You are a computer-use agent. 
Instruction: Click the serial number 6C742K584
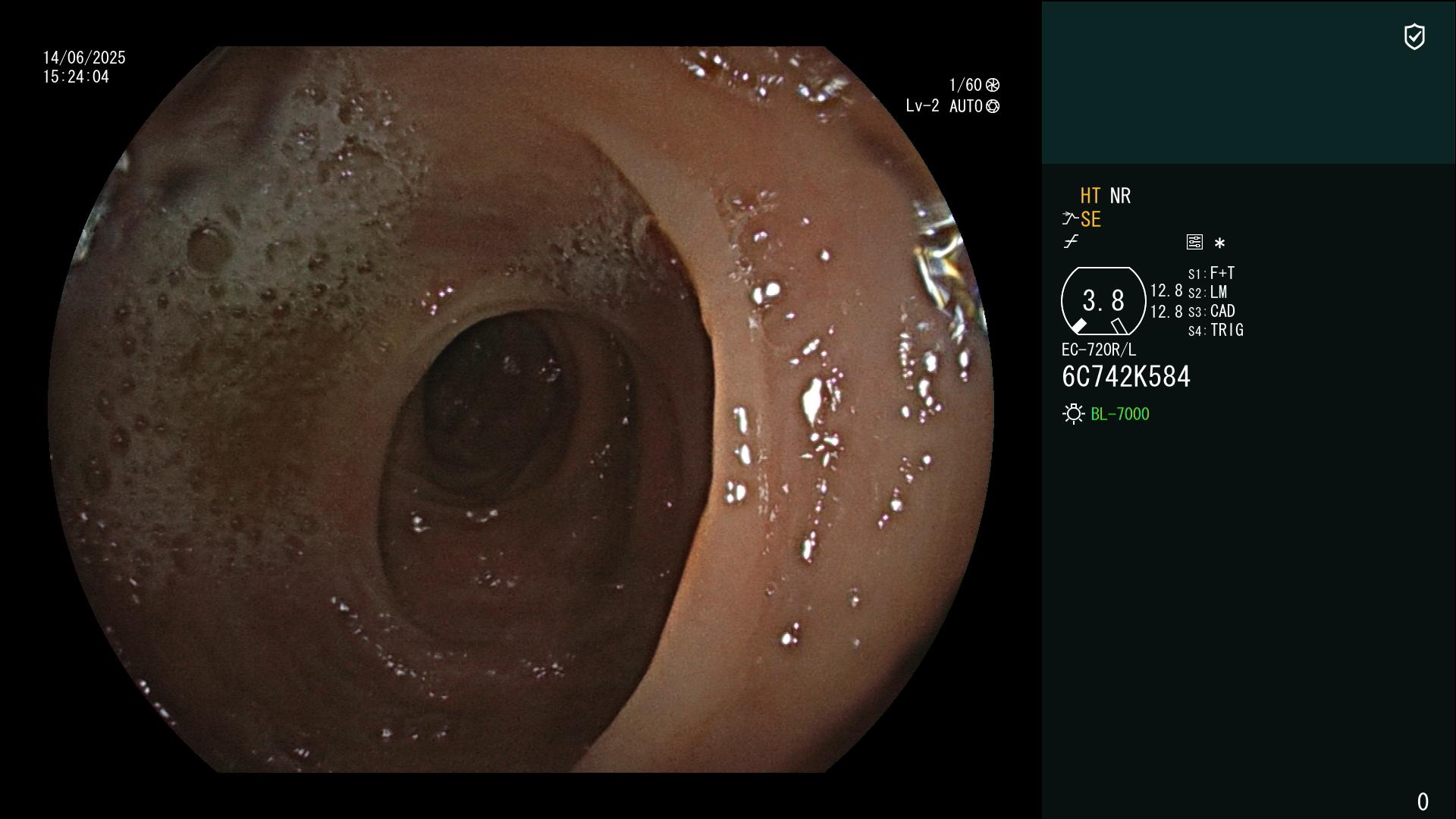coord(1126,377)
